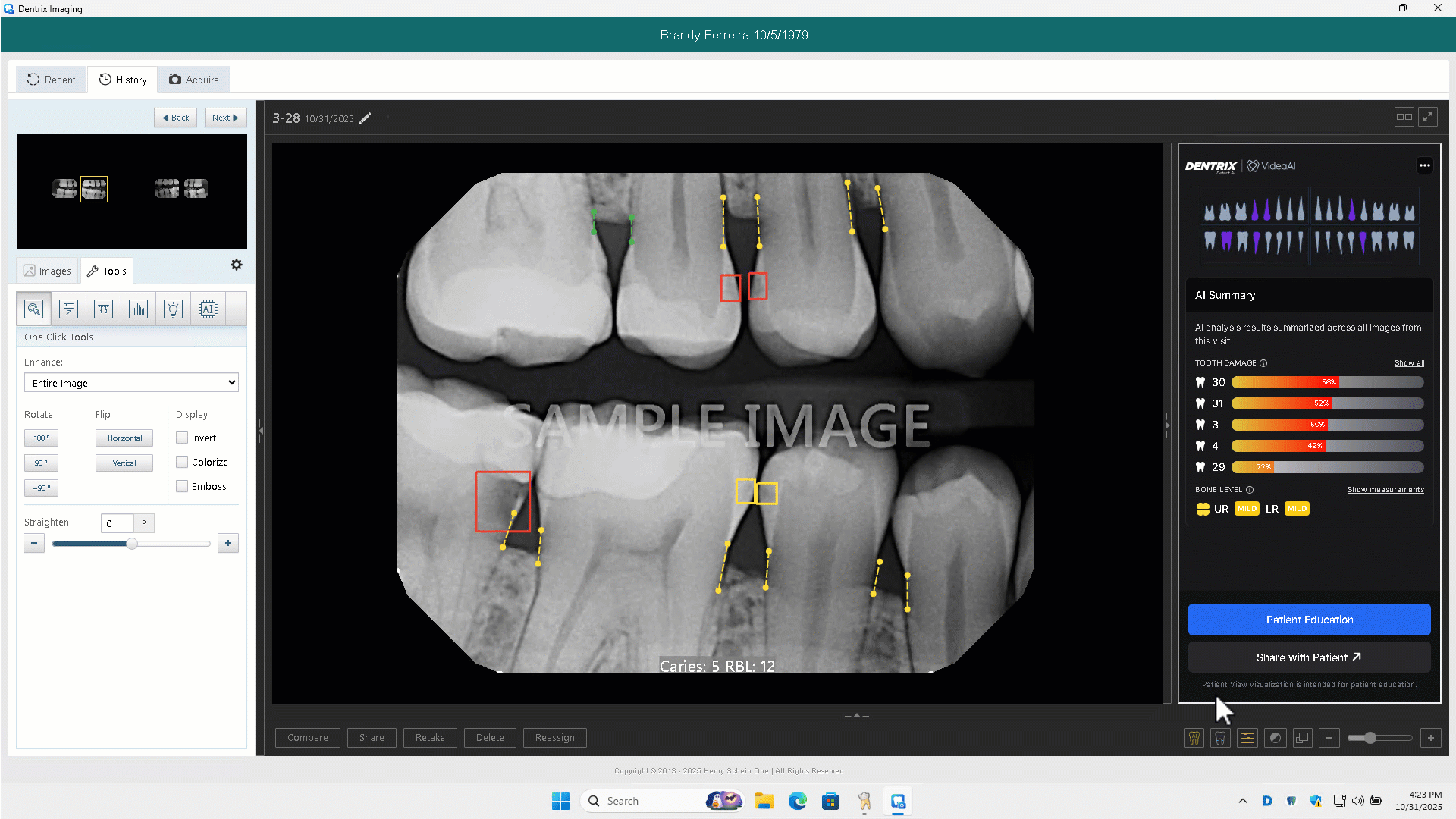Expand the bottom panel splitter arrow
Screen dimensions: 1456x819
857,715
